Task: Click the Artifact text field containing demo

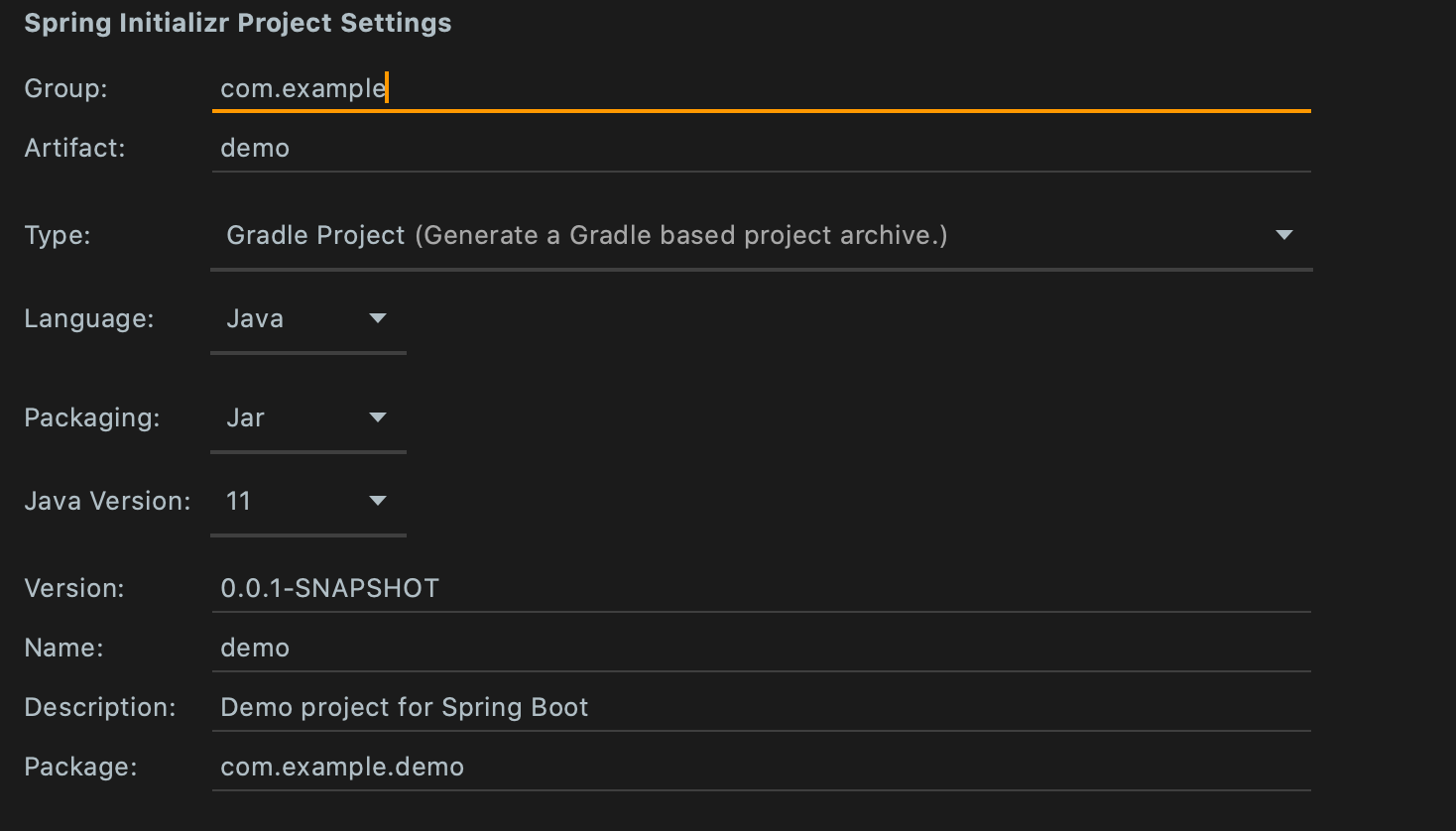Action: pos(760,148)
